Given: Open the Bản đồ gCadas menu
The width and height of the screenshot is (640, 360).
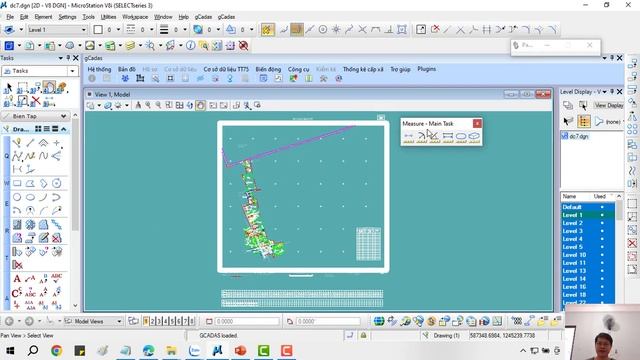Looking at the screenshot, I should click(x=127, y=69).
